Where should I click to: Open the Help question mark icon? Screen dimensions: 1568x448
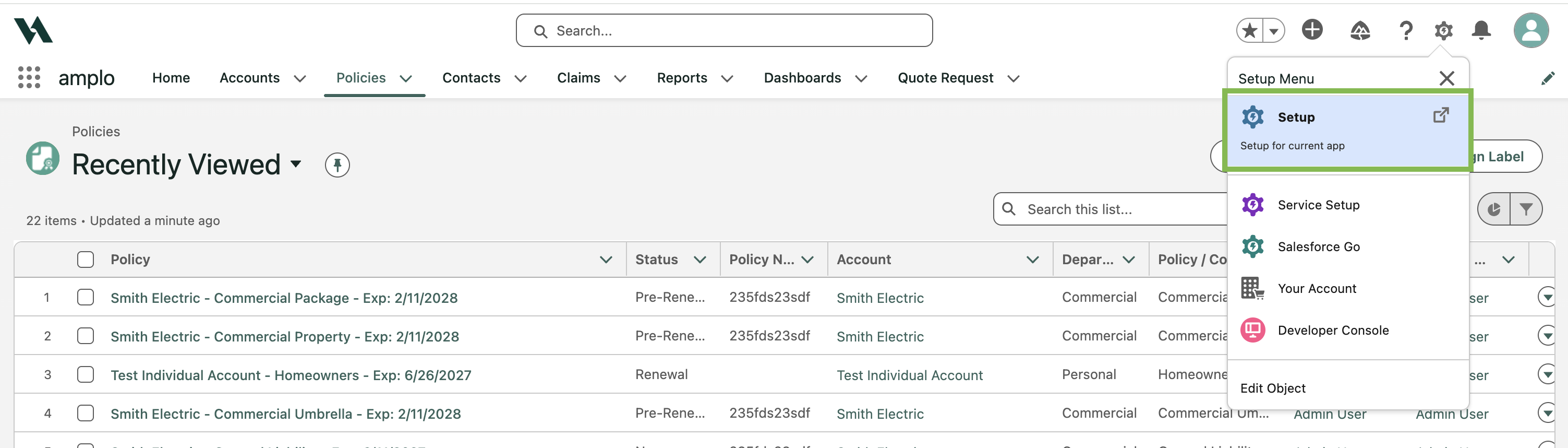click(1405, 30)
